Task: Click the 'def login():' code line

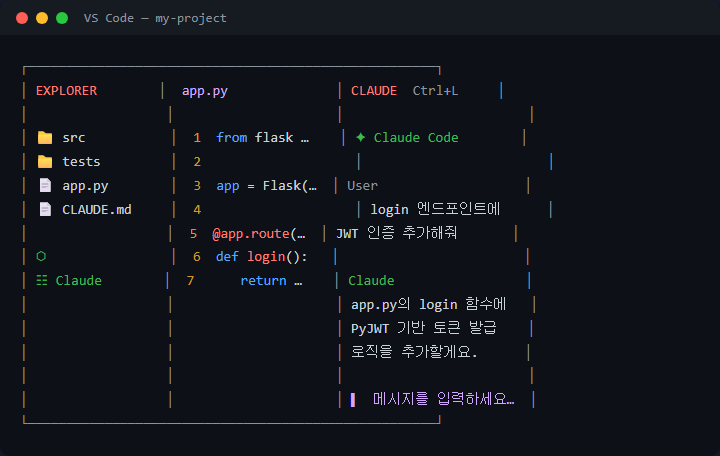Action: tap(262, 256)
